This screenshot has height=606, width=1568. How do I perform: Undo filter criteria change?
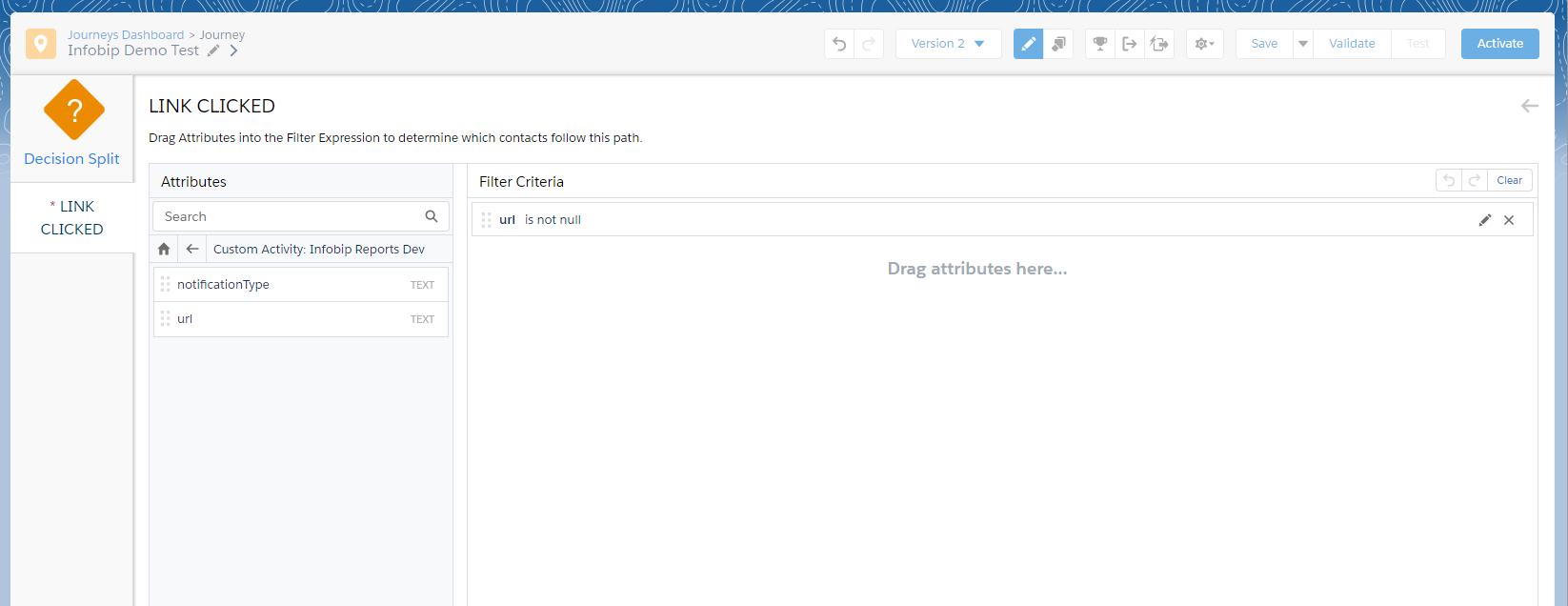click(x=1449, y=180)
